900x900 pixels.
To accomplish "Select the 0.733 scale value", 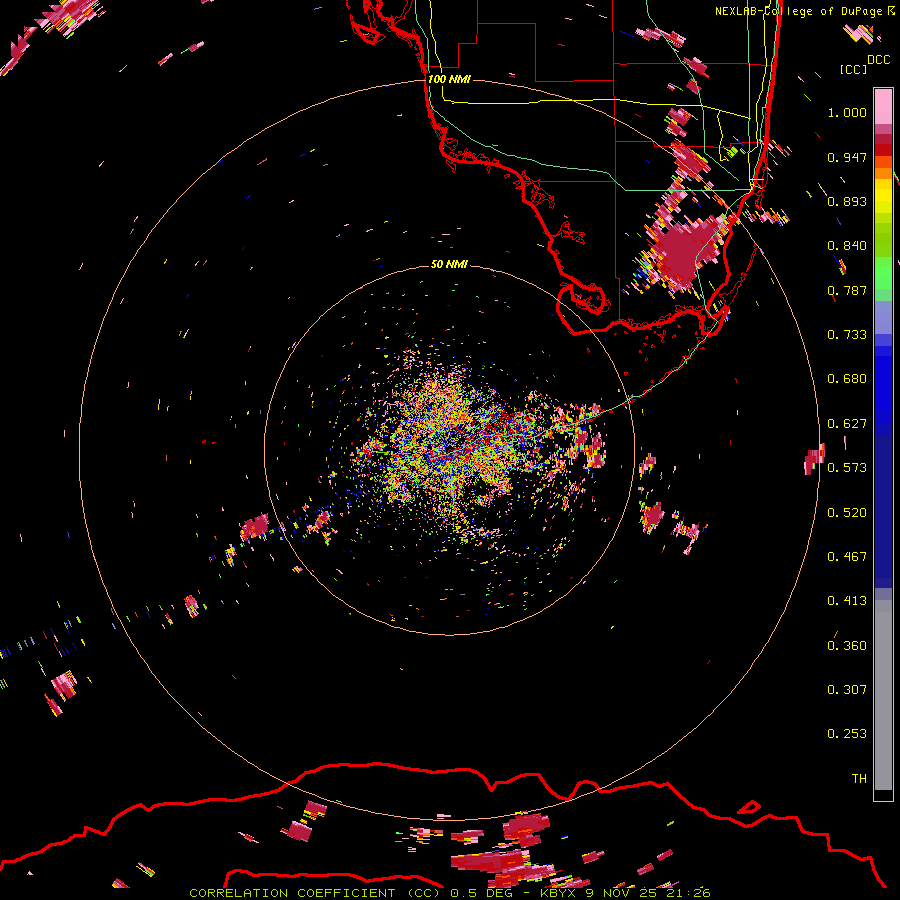I will click(x=847, y=335).
